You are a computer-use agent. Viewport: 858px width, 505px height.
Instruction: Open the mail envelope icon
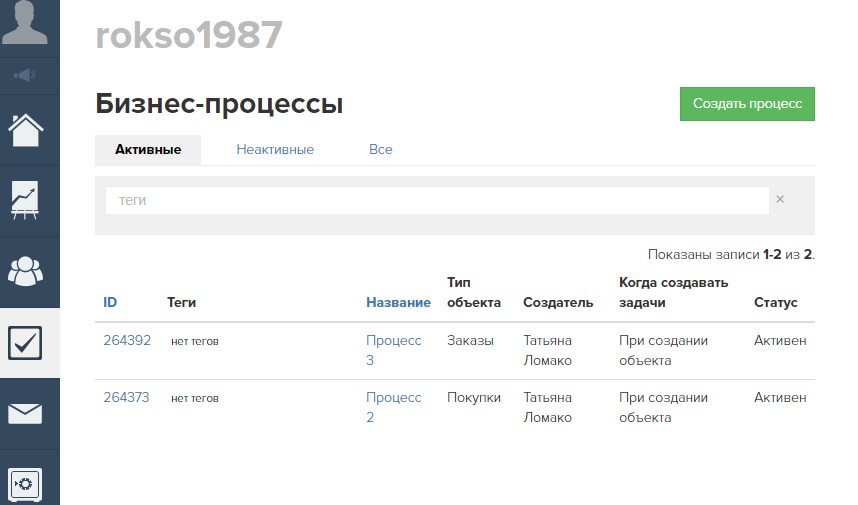(x=26, y=413)
